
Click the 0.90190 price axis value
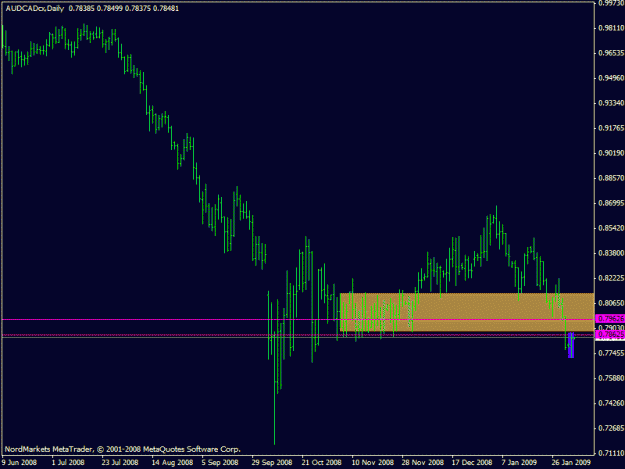click(611, 153)
